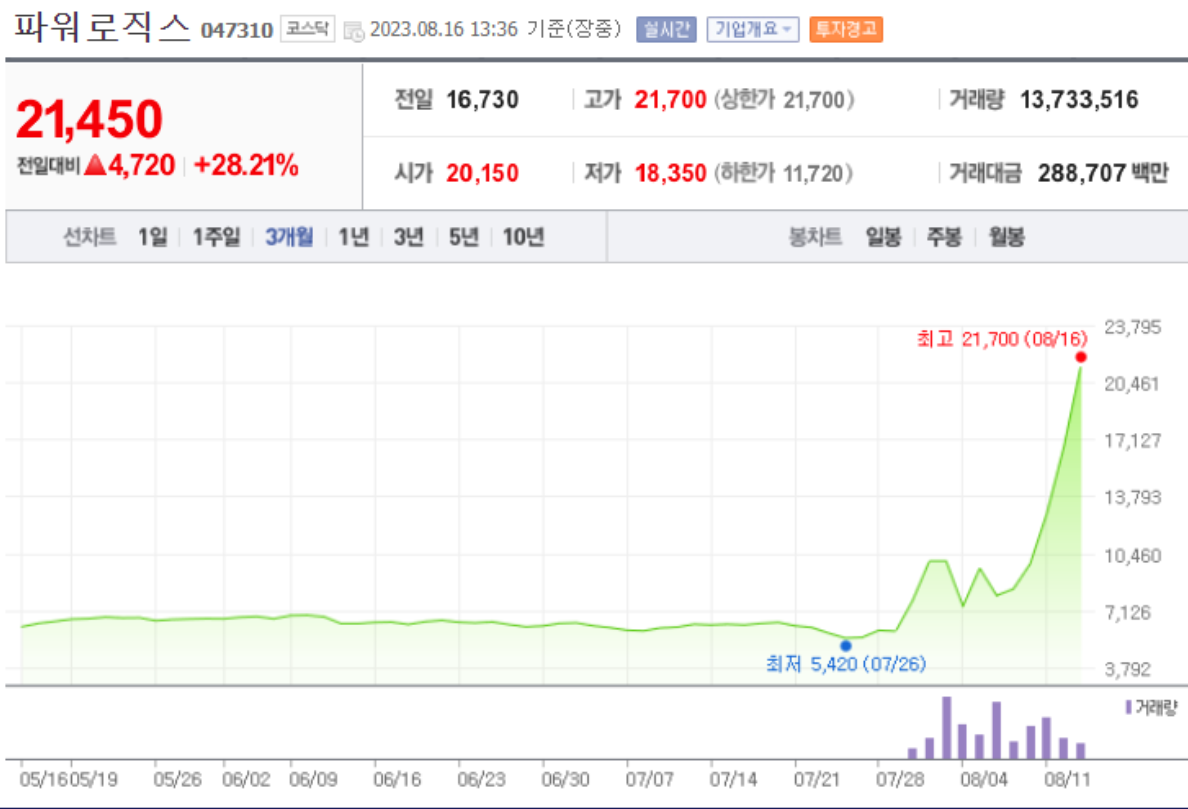Switch to 일봉 candlestick chart
This screenshot has width=1188, height=809.
tap(883, 237)
